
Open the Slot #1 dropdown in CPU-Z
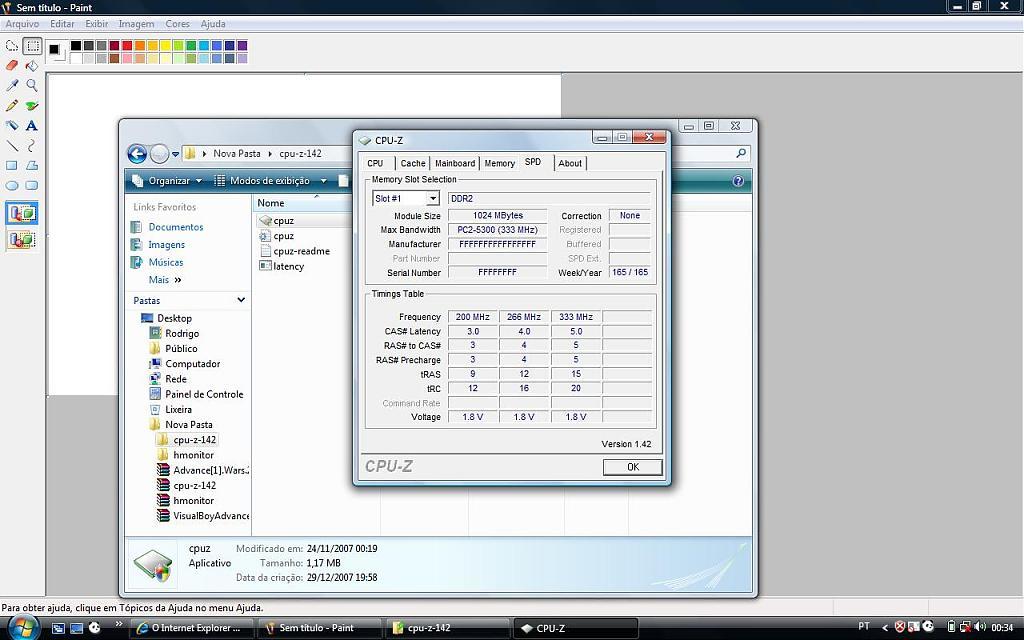432,199
